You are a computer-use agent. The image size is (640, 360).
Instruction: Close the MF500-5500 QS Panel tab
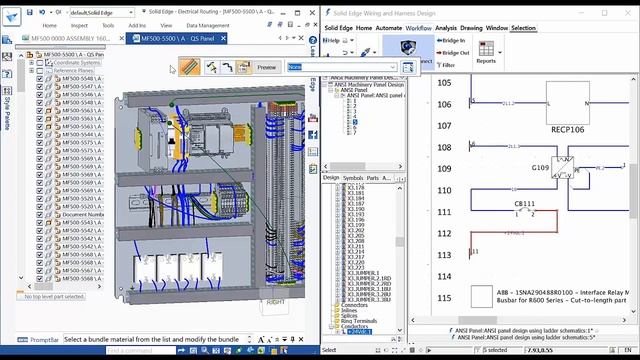click(223, 38)
